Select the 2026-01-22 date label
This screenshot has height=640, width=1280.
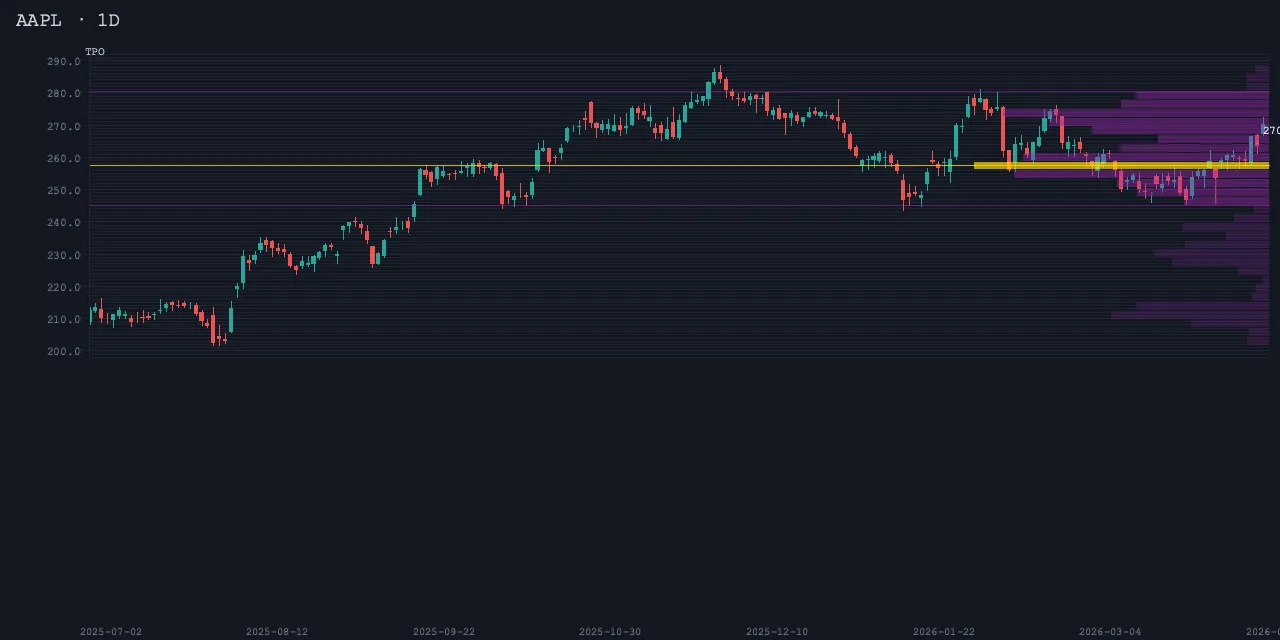pos(943,632)
